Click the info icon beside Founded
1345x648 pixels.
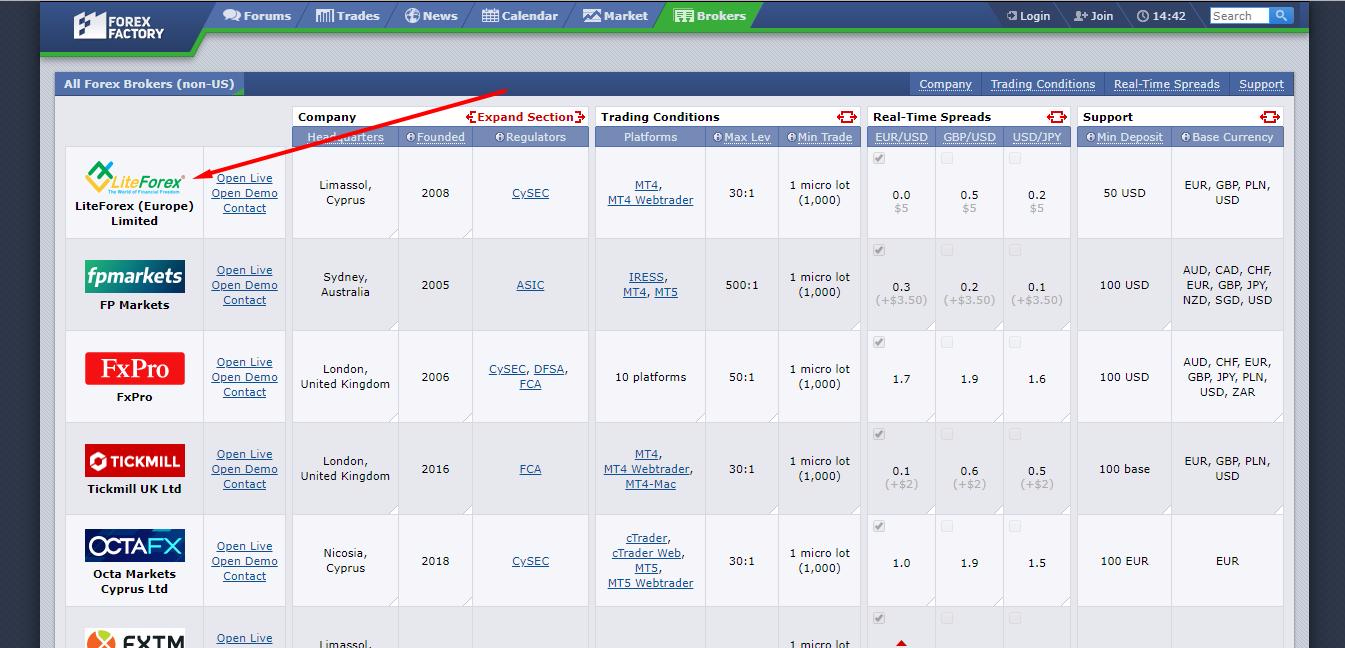pyautogui.click(x=410, y=137)
